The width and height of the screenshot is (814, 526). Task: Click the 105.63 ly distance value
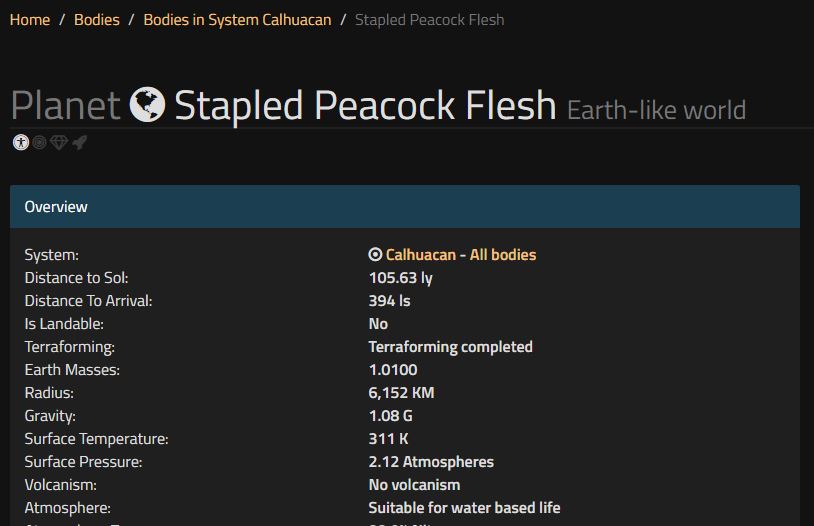coord(401,278)
